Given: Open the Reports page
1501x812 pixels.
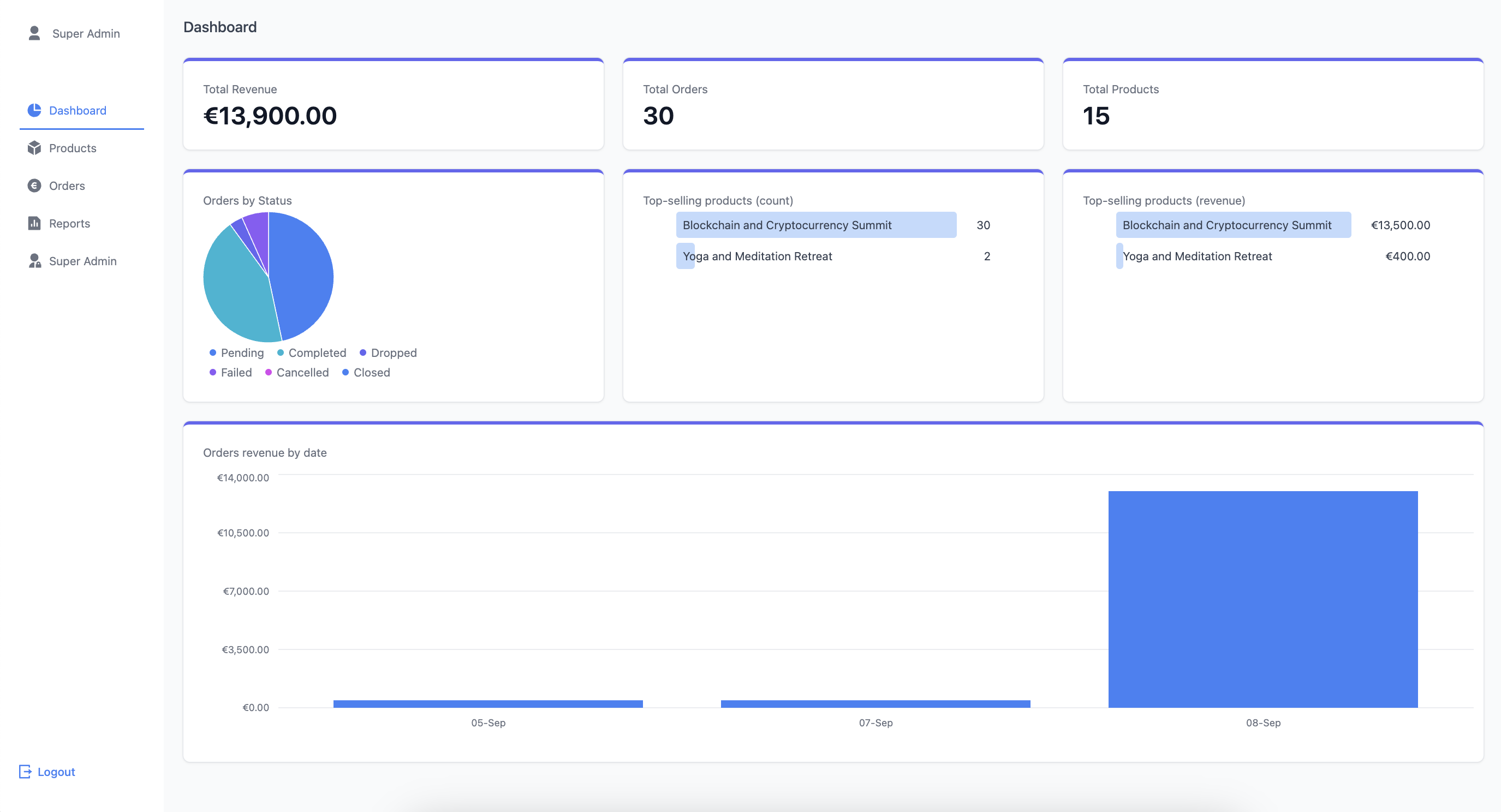Looking at the screenshot, I should click(x=69, y=223).
